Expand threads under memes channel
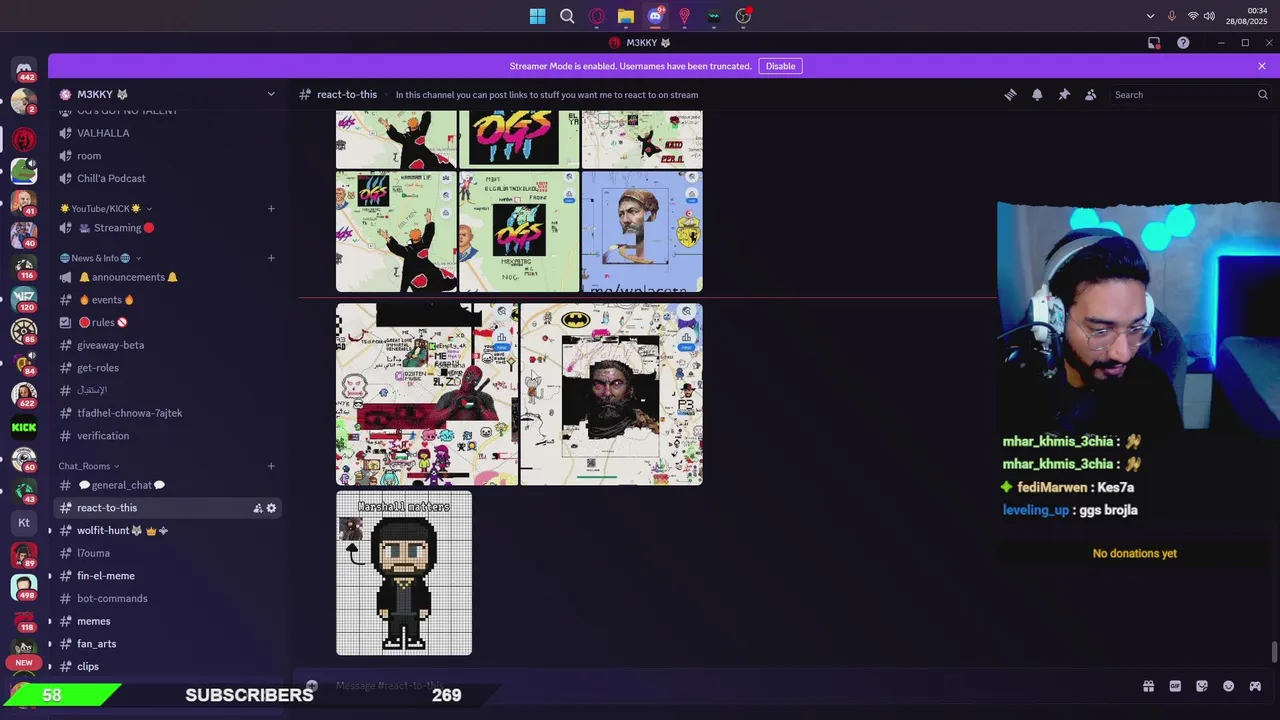 click(x=50, y=621)
